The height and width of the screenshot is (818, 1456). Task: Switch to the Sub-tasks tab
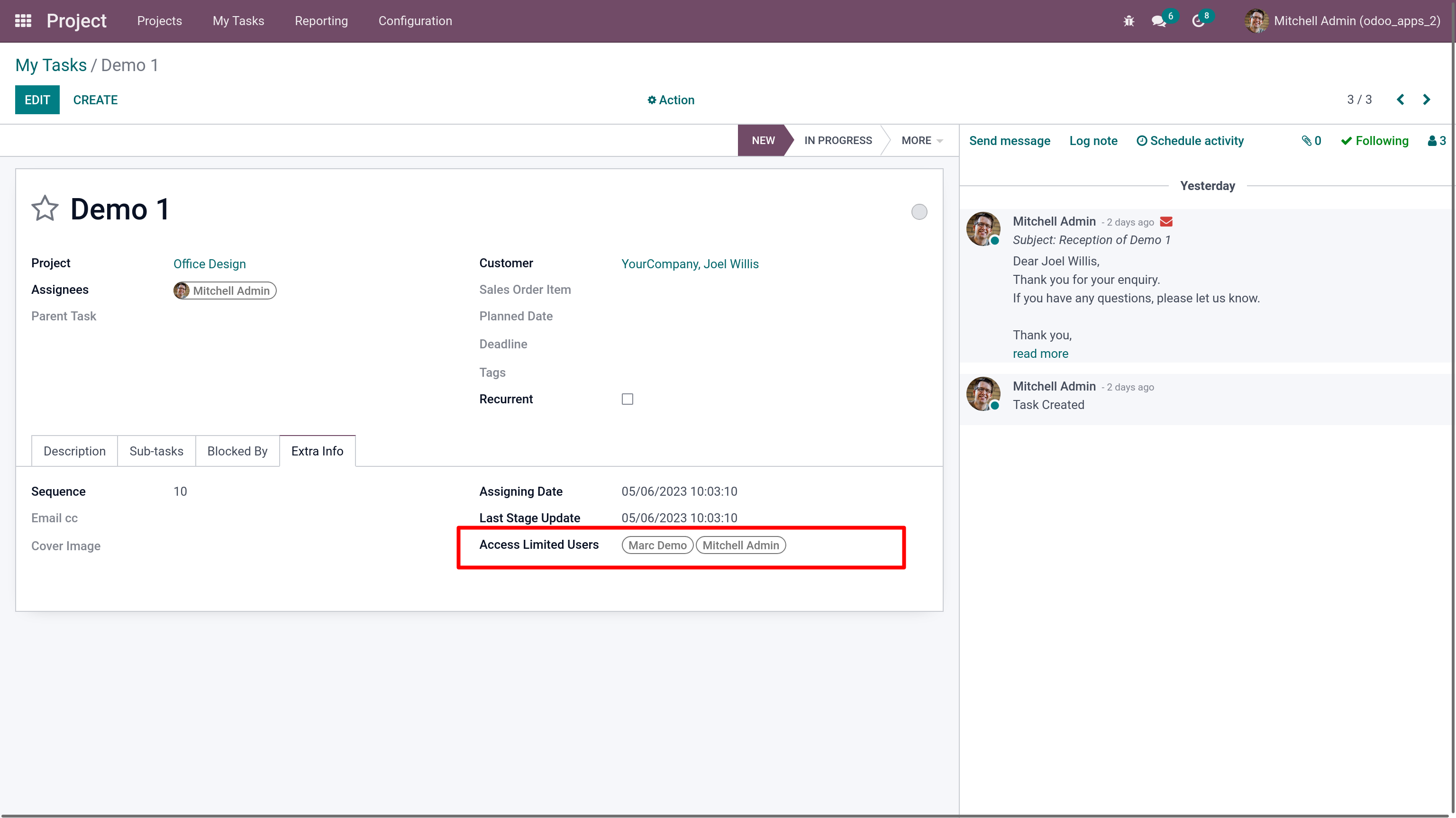156,451
